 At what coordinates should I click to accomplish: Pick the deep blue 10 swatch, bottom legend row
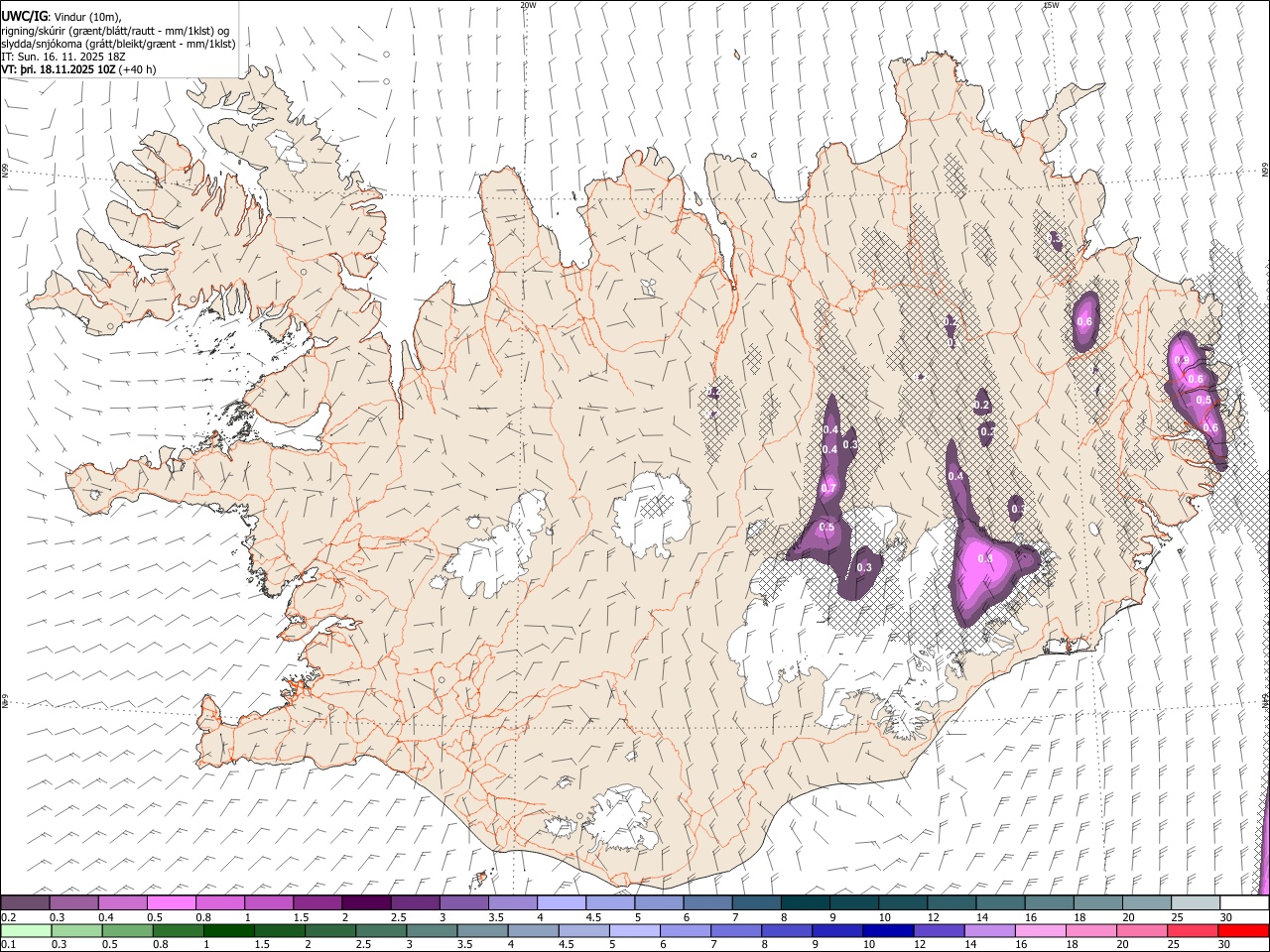887,930
